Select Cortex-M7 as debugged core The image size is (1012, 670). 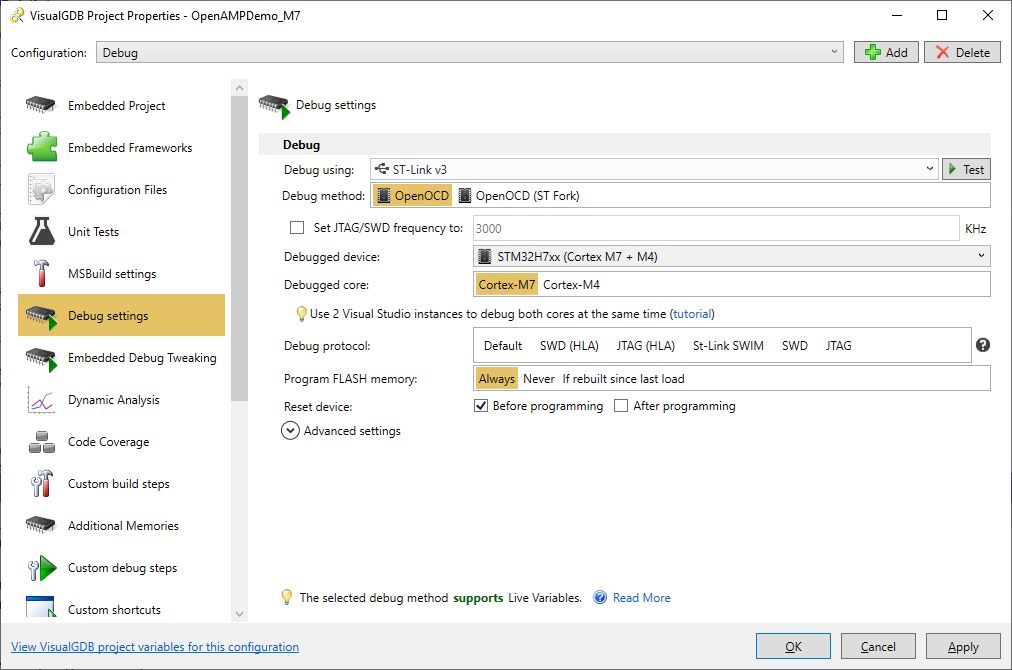coord(507,285)
